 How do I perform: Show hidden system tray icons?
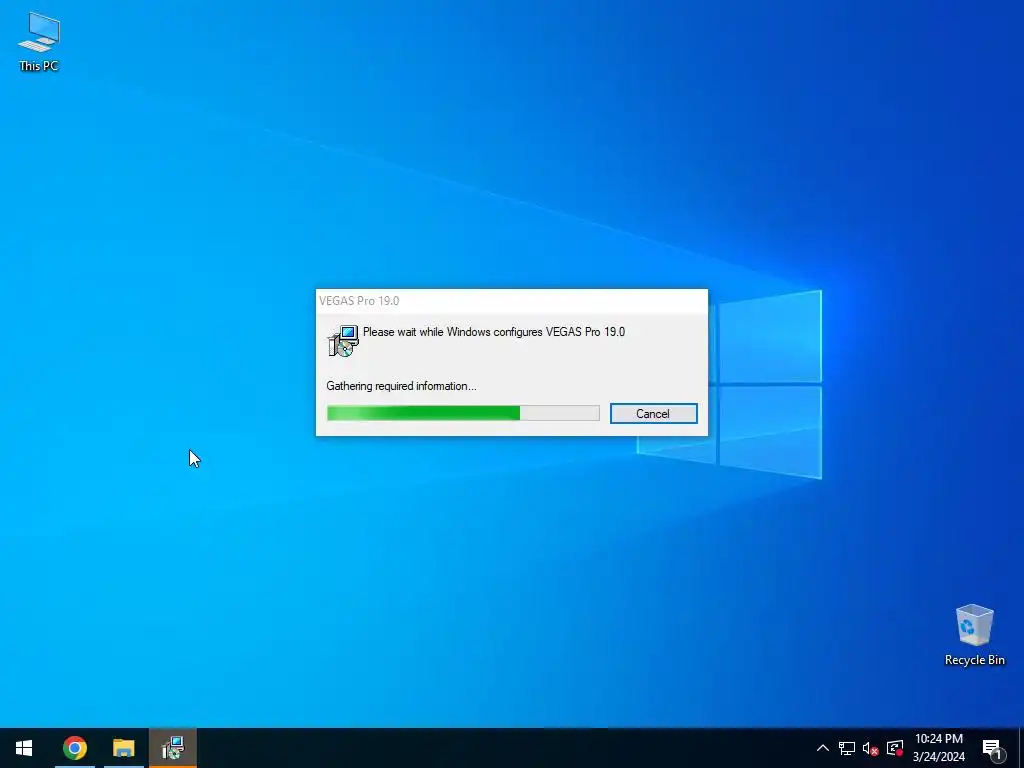pyautogui.click(x=823, y=748)
